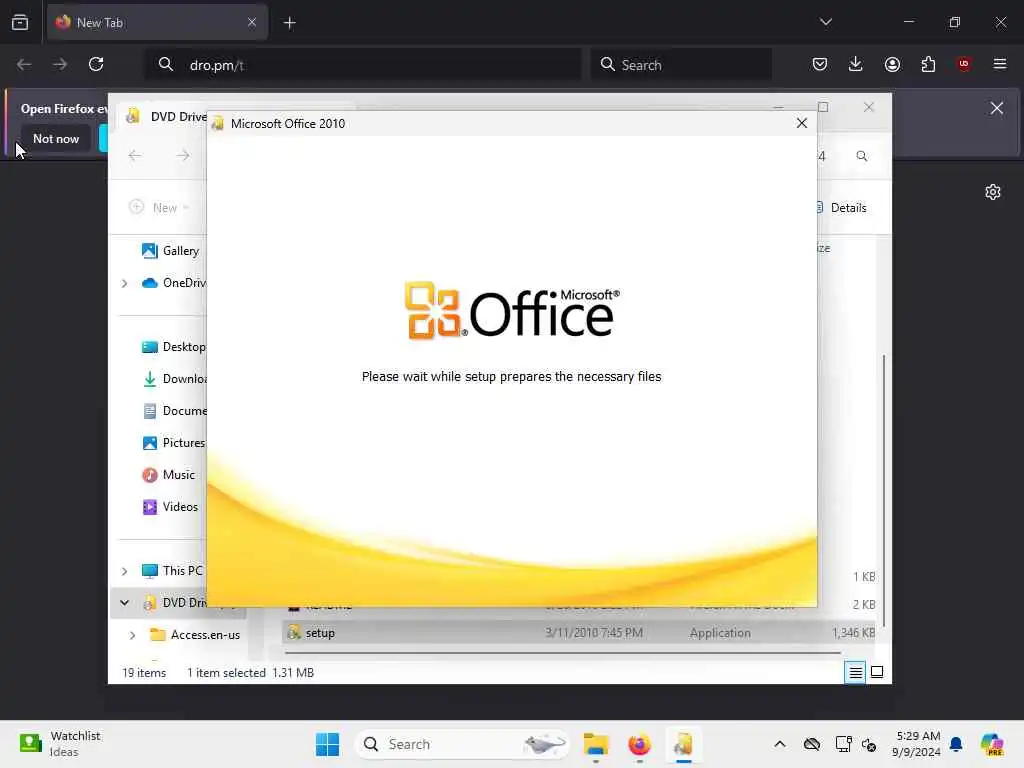Open the list all tabs chevron
This screenshot has height=768, width=1024.
tap(825, 22)
